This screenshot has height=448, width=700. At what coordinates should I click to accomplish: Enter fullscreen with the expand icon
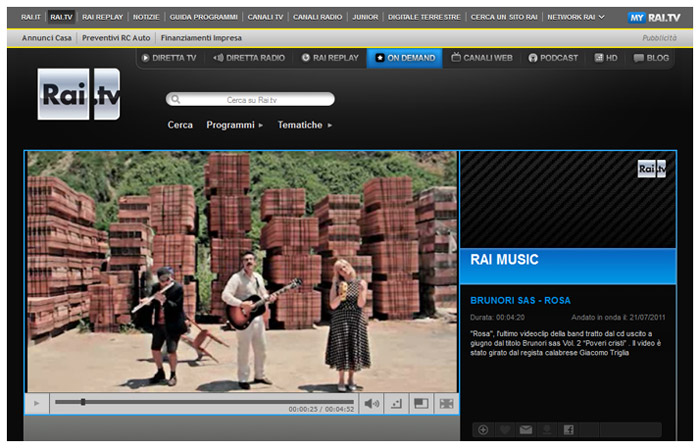[446, 404]
